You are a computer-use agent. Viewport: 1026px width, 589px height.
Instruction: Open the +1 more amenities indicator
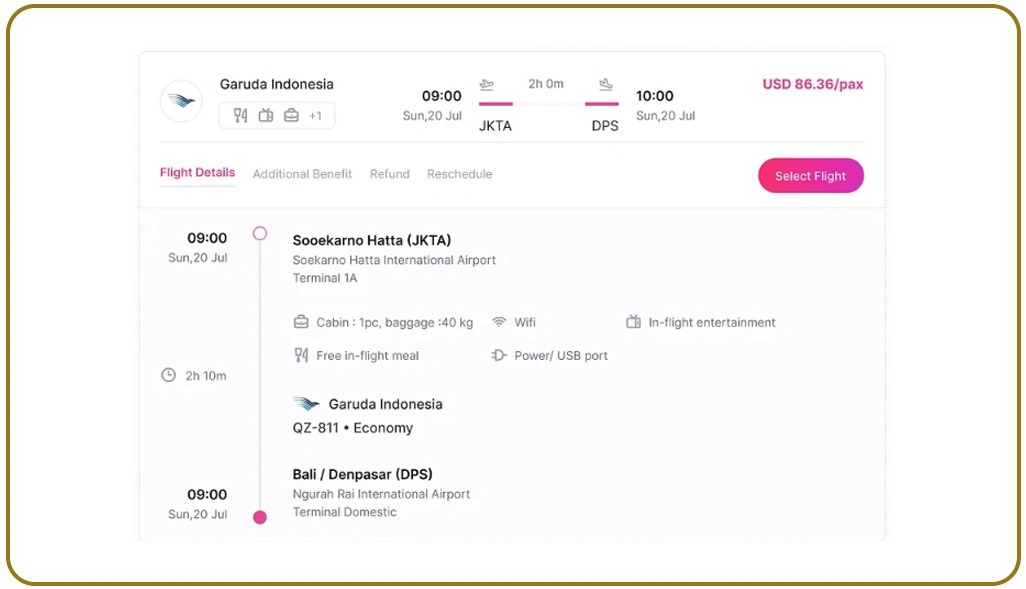pos(315,116)
